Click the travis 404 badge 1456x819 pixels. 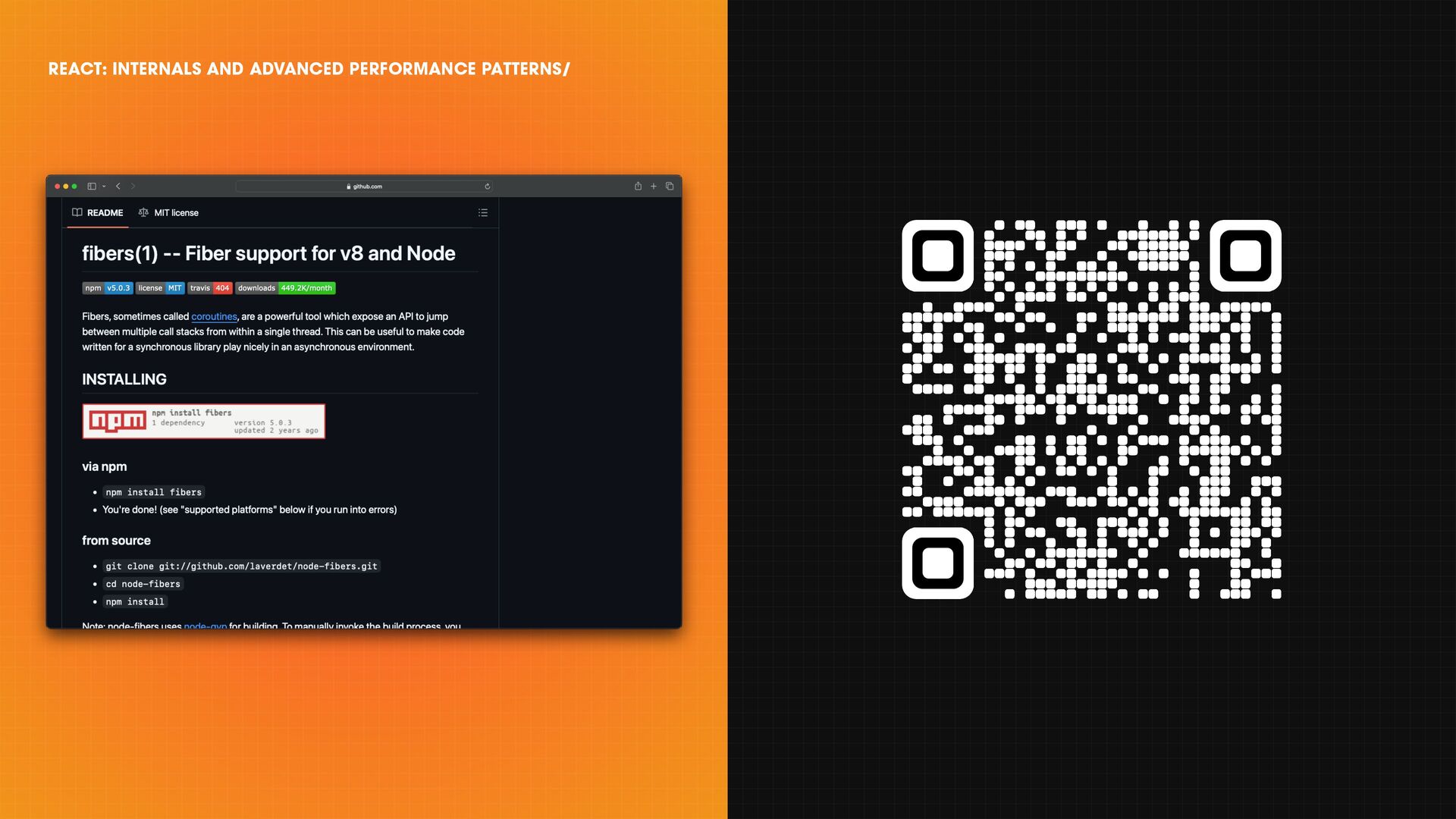(x=209, y=288)
